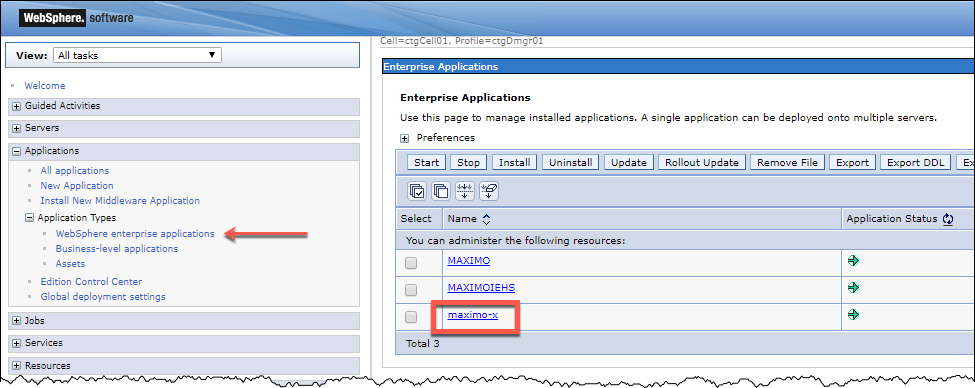Check the maximo-x application checkbox
Viewport: 975px width, 388px height.
(411, 317)
